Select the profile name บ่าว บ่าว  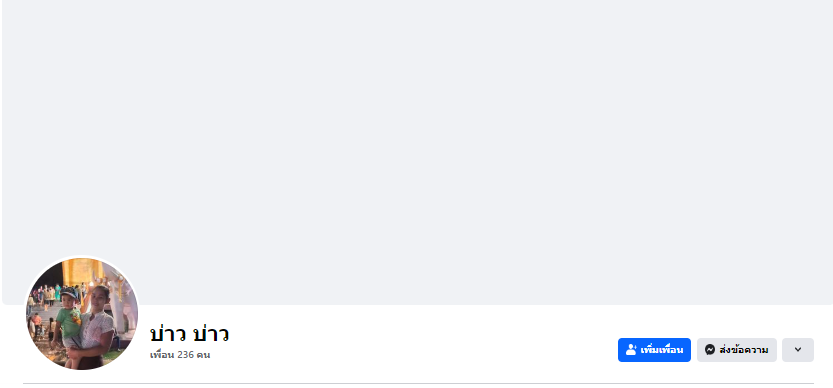pos(189,334)
